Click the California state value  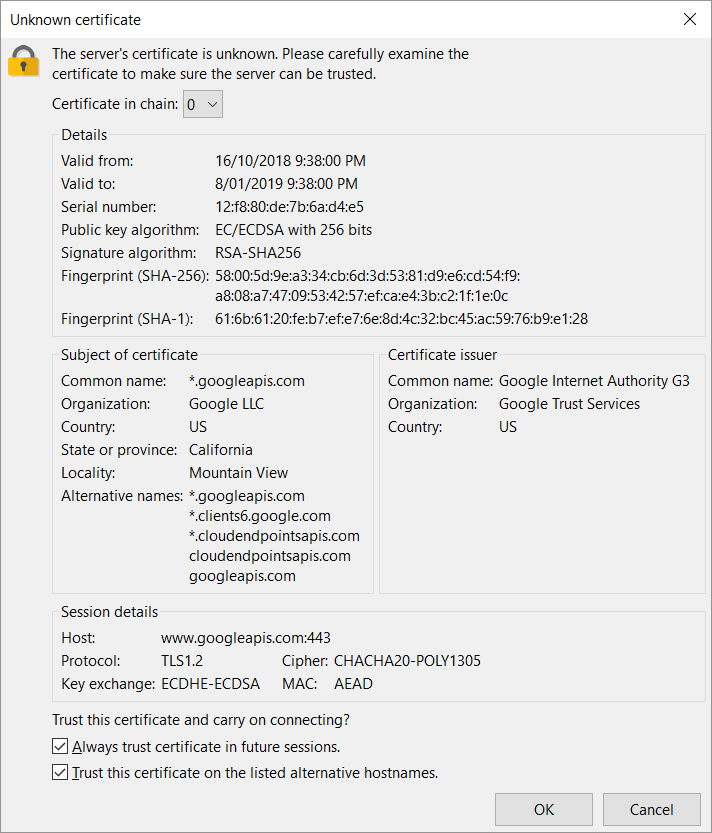pyautogui.click(x=221, y=450)
